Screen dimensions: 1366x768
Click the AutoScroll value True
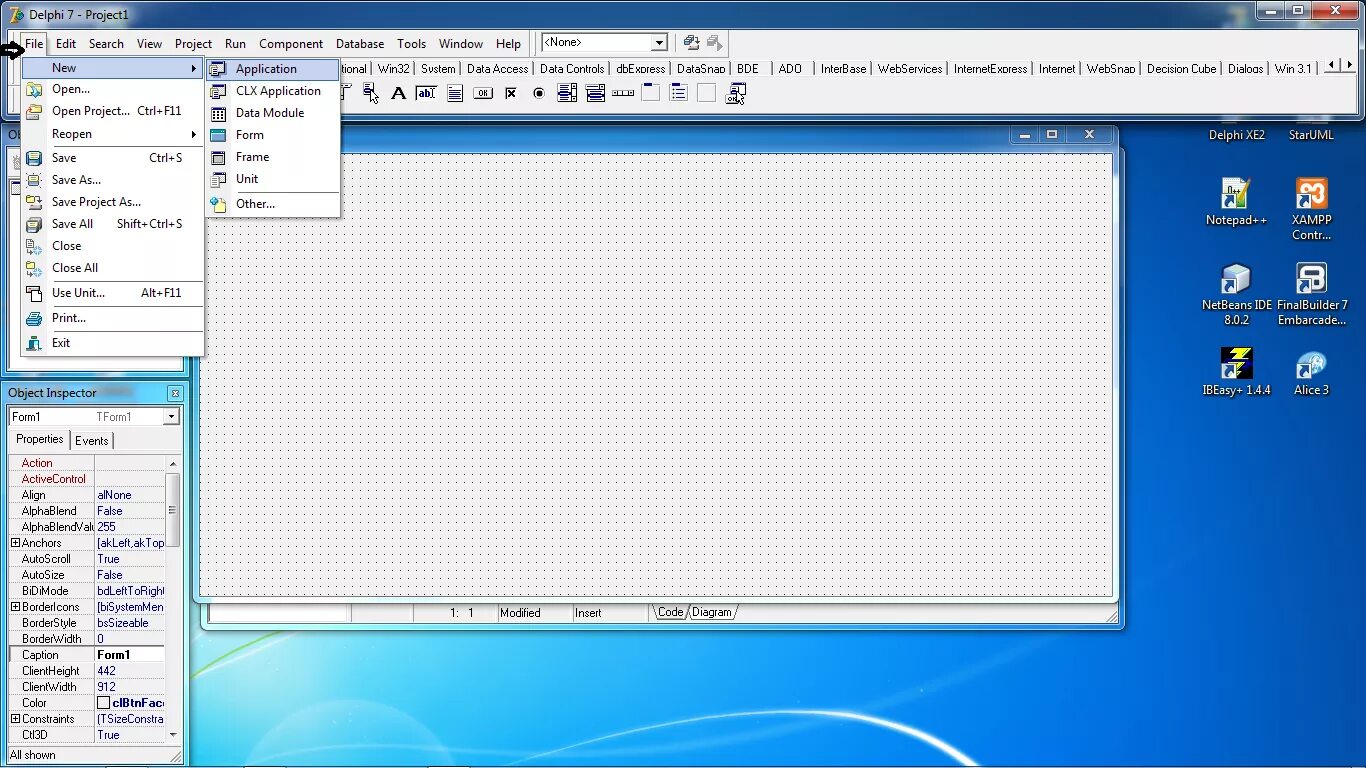click(x=130, y=559)
